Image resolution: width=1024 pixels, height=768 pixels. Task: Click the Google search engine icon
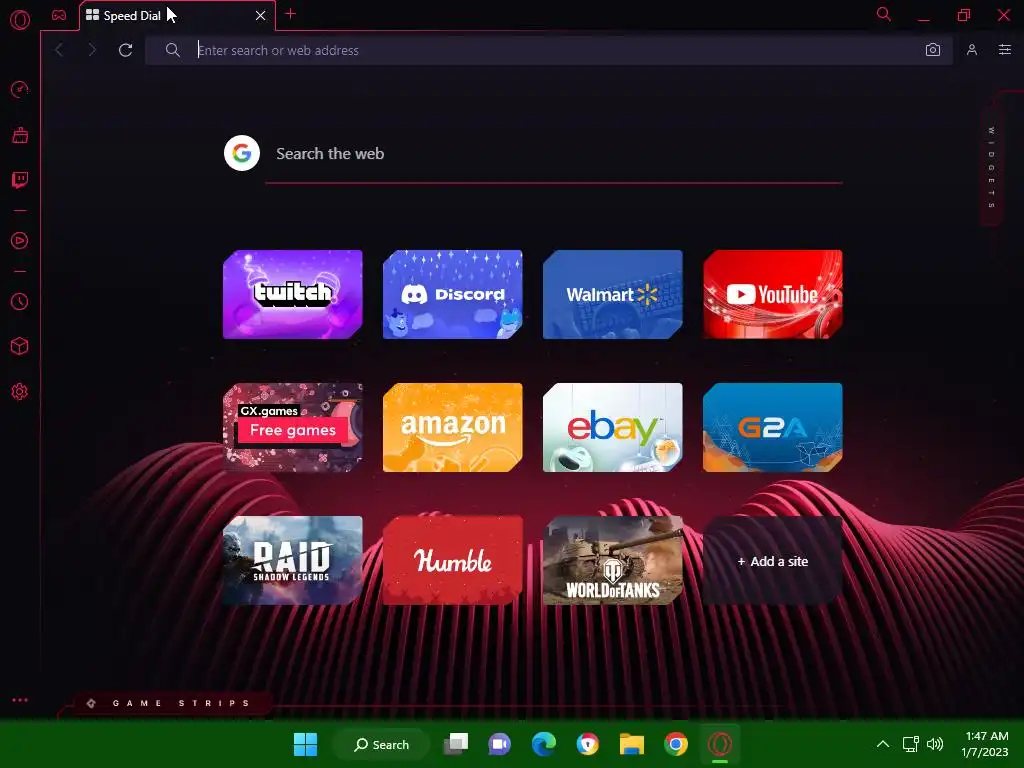tap(242, 153)
